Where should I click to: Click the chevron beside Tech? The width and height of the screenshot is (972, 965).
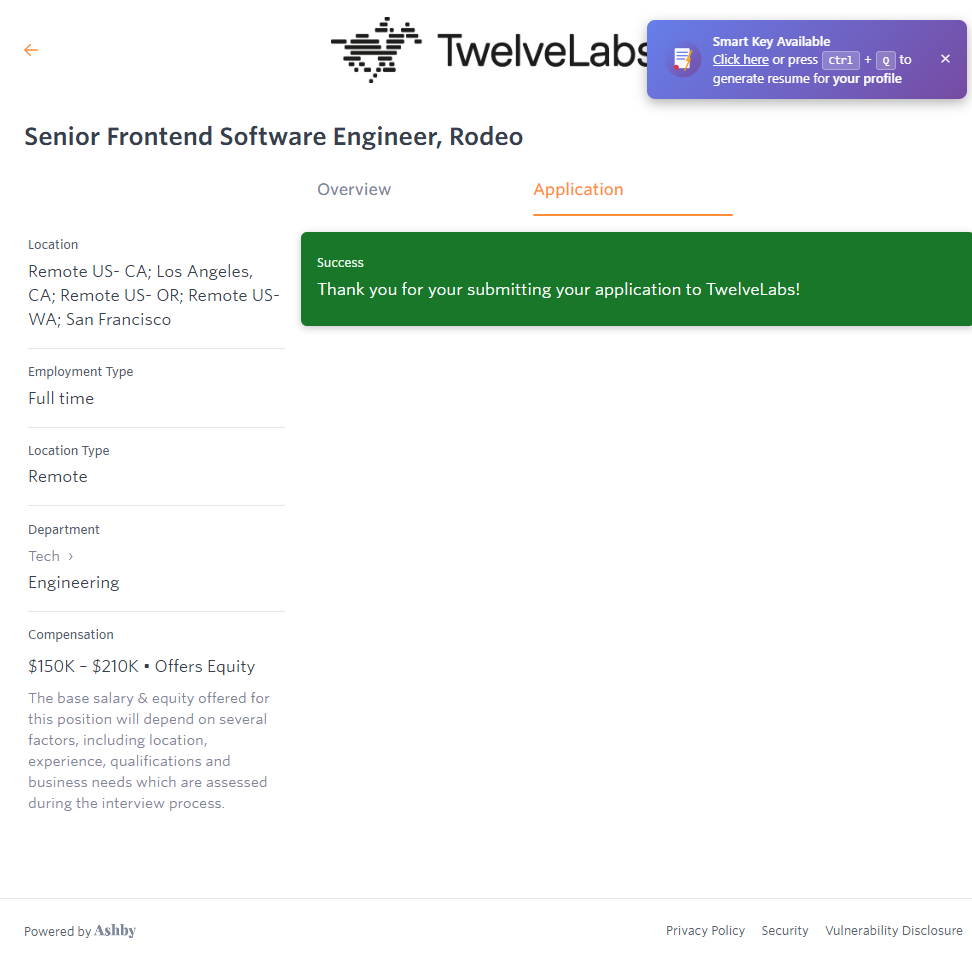(x=70, y=556)
